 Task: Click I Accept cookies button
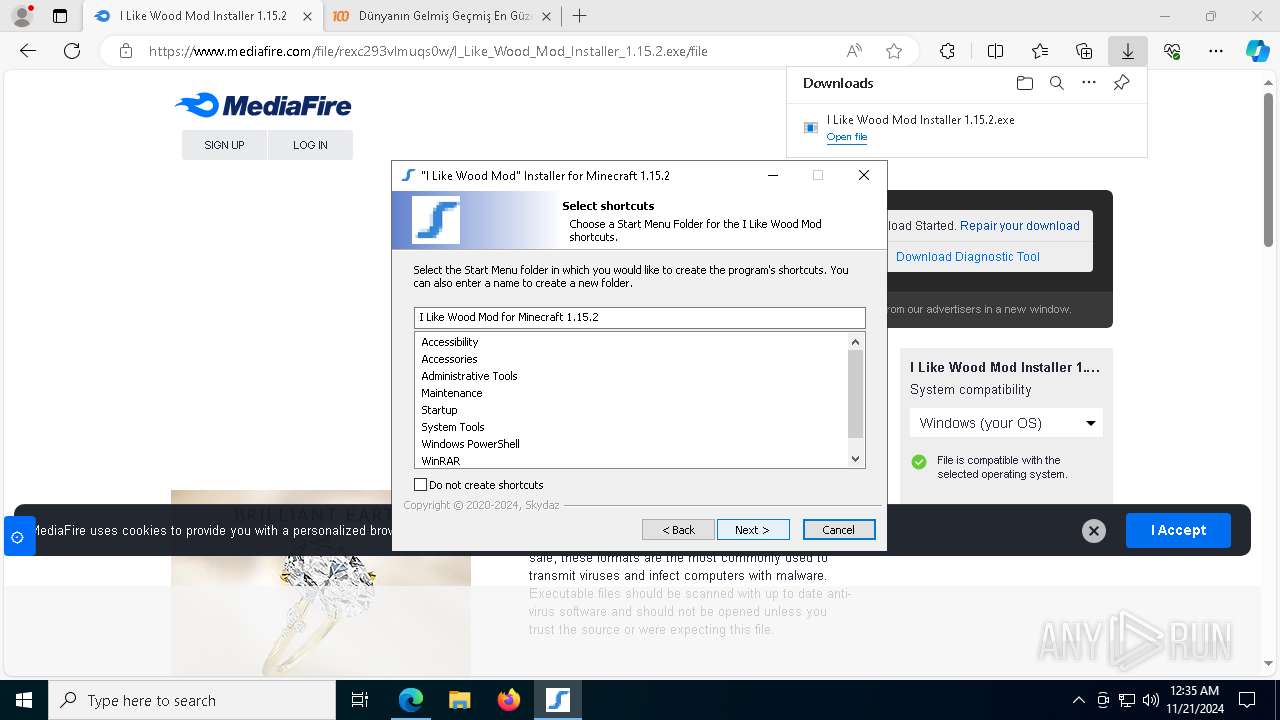click(1178, 530)
